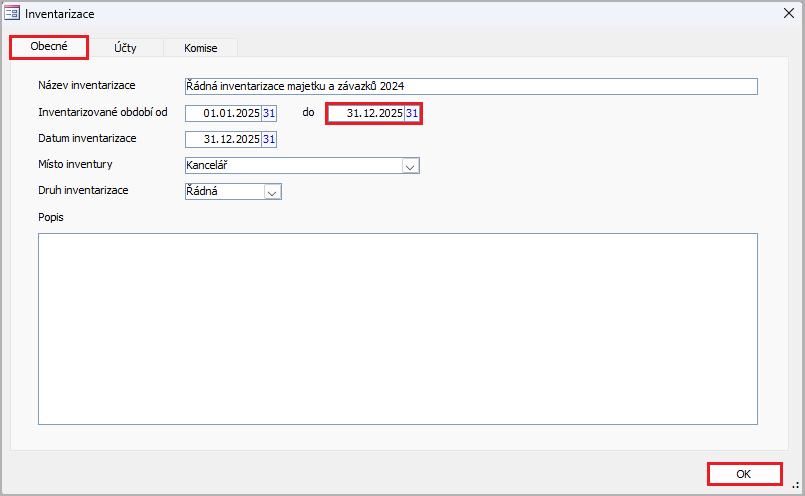Click the Kancelář value in location combo box
The height and width of the screenshot is (496, 805).
pos(292,166)
